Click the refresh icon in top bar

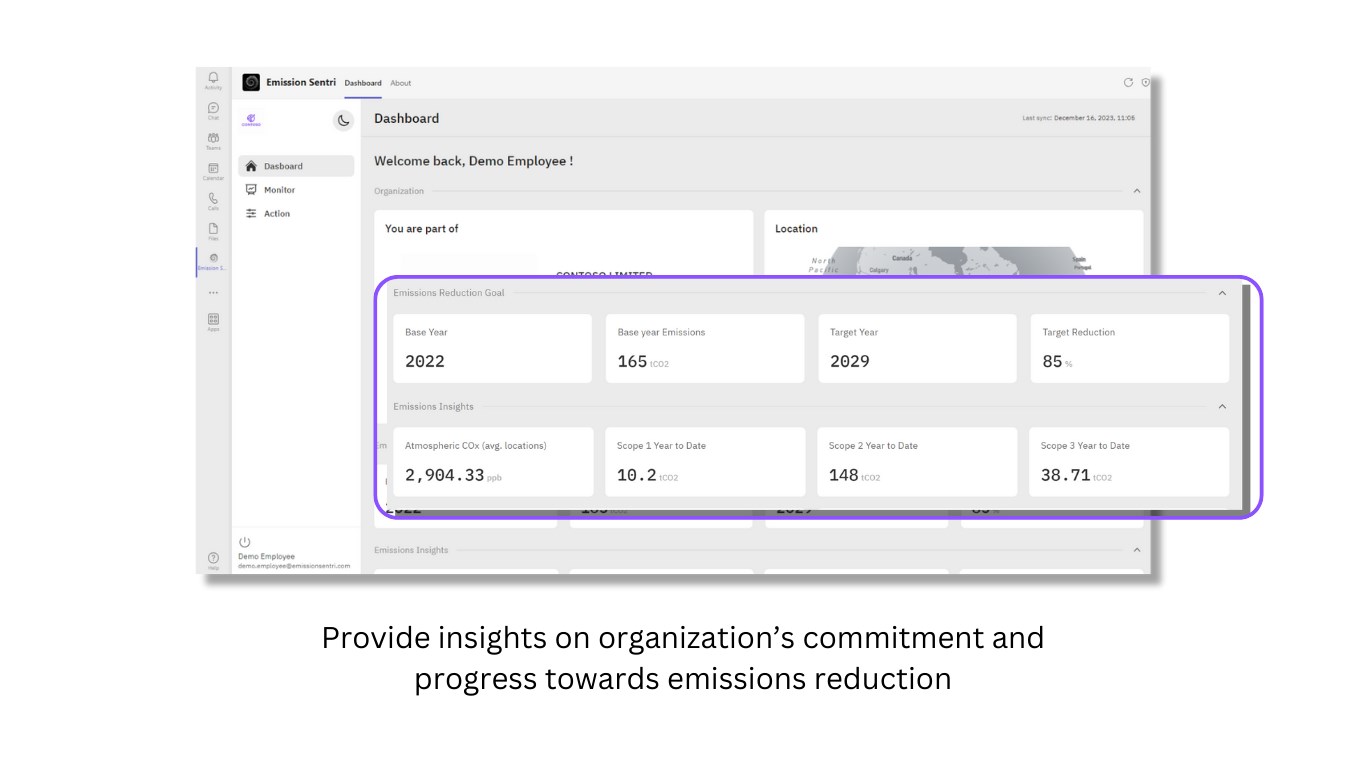[1129, 83]
